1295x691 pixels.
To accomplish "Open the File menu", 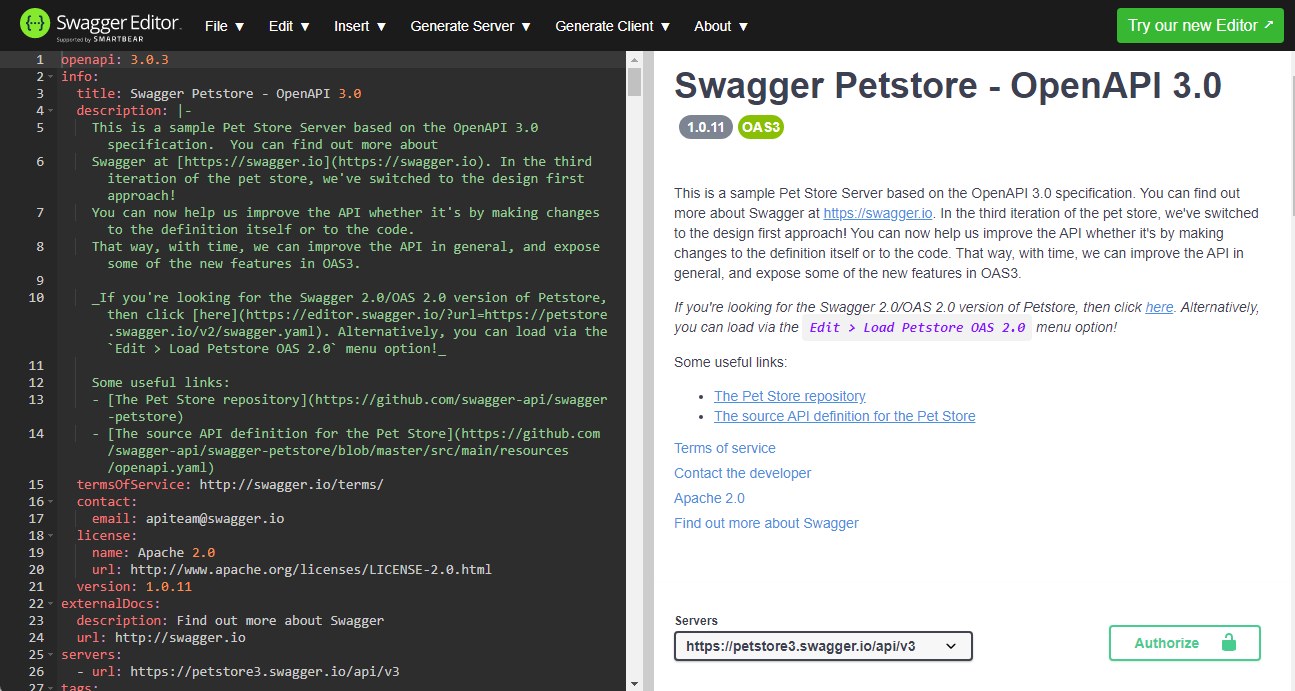I will pos(224,26).
